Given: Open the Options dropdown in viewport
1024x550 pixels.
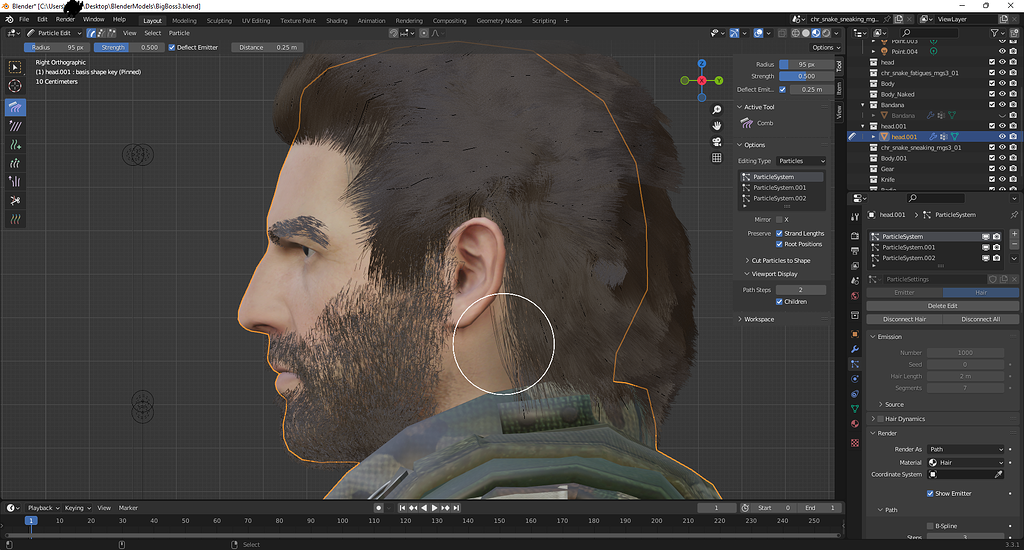Looking at the screenshot, I should tap(826, 47).
